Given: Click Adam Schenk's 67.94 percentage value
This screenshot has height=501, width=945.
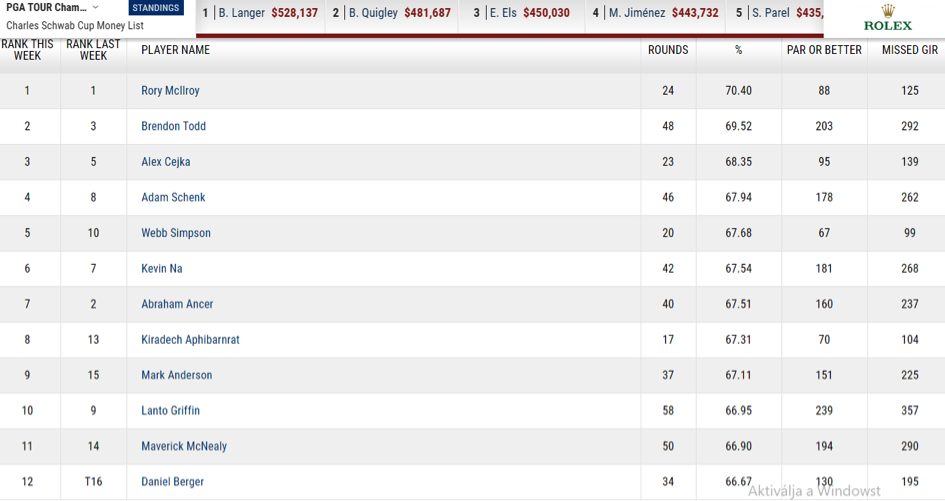Looking at the screenshot, I should 738,197.
